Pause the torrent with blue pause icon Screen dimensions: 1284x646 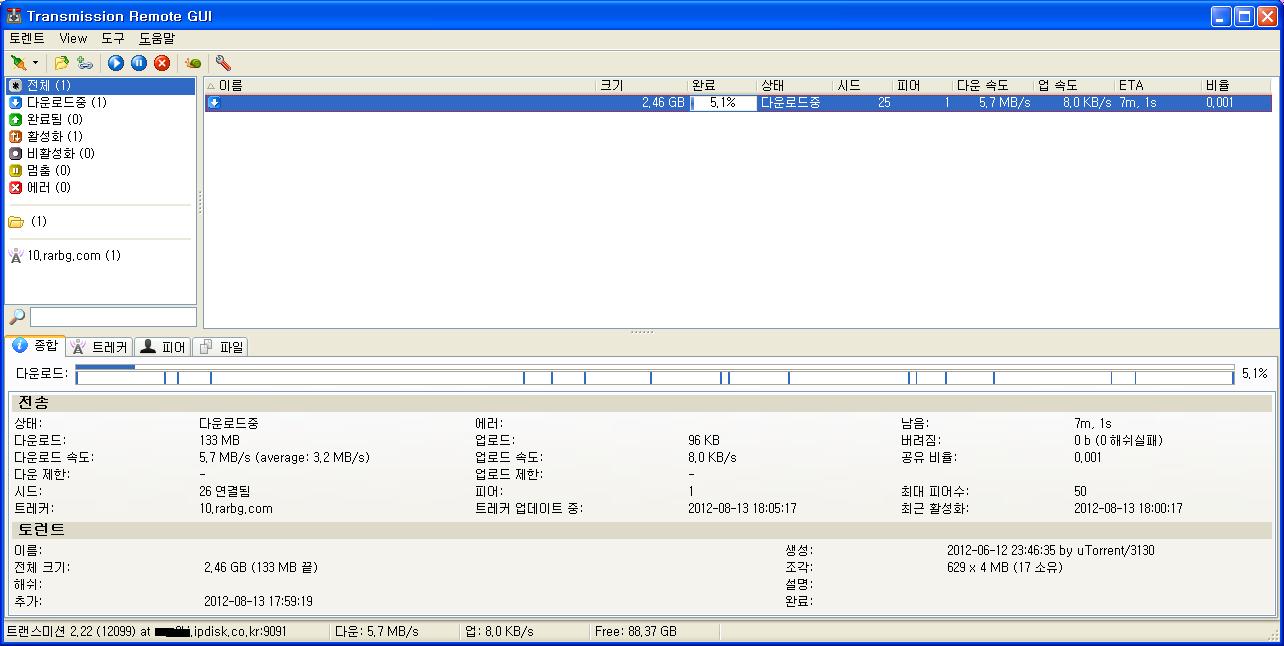point(139,63)
